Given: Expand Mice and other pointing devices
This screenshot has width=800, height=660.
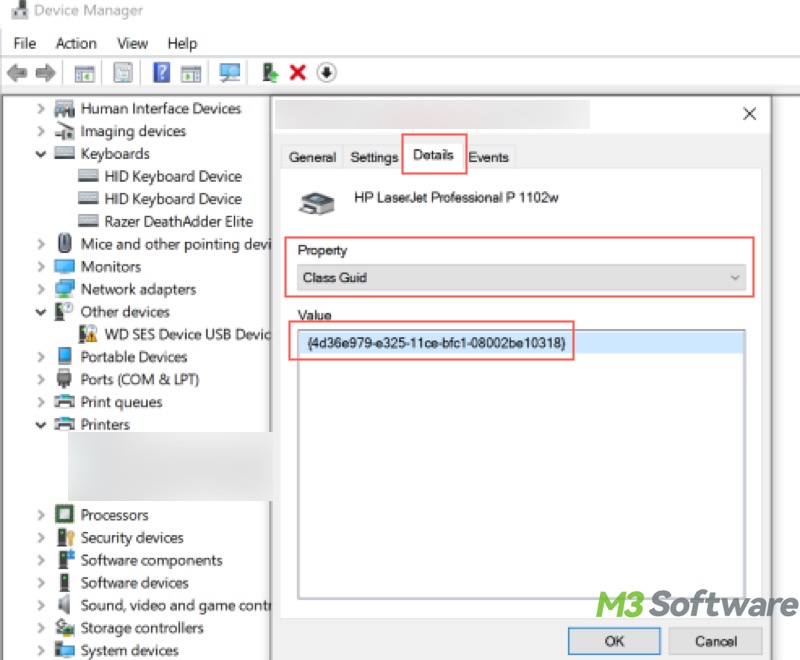Looking at the screenshot, I should 41,244.
